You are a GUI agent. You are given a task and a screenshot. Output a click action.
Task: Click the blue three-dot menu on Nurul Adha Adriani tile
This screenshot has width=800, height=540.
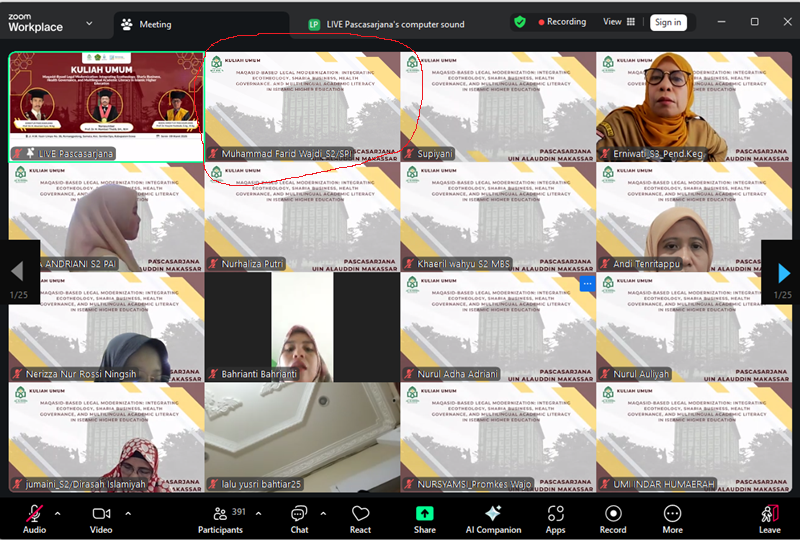pyautogui.click(x=587, y=284)
